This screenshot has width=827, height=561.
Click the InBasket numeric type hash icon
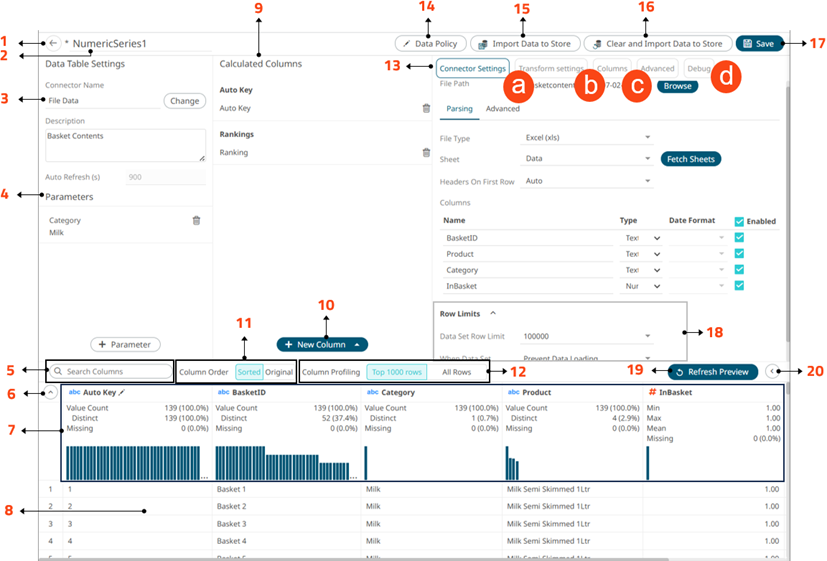pos(652,392)
